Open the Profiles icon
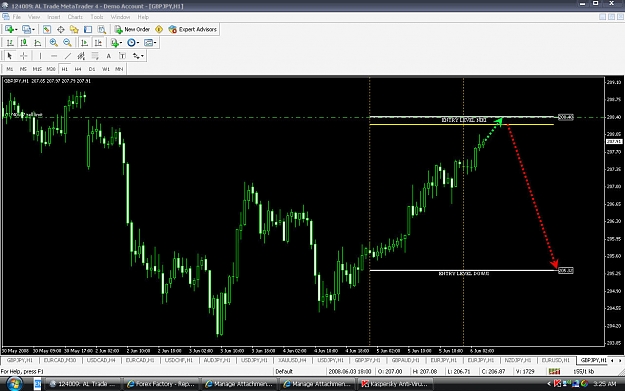The width and height of the screenshot is (625, 391). (x=26, y=29)
